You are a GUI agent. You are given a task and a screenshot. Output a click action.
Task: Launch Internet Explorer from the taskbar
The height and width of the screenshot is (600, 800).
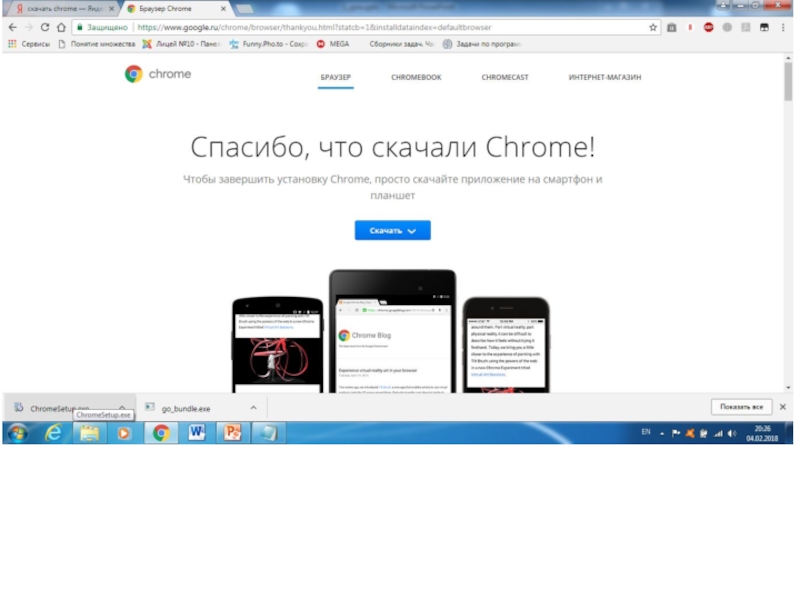coord(54,433)
